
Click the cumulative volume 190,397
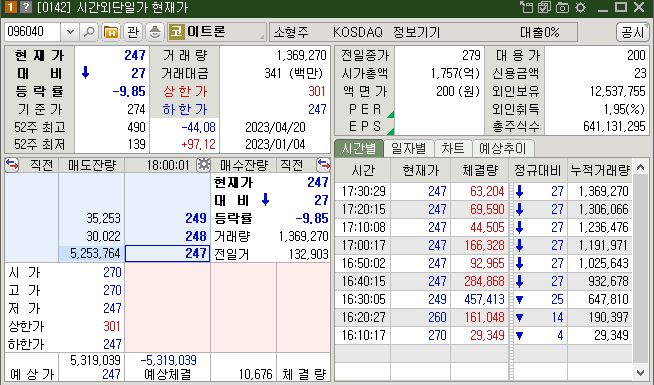(x=609, y=317)
